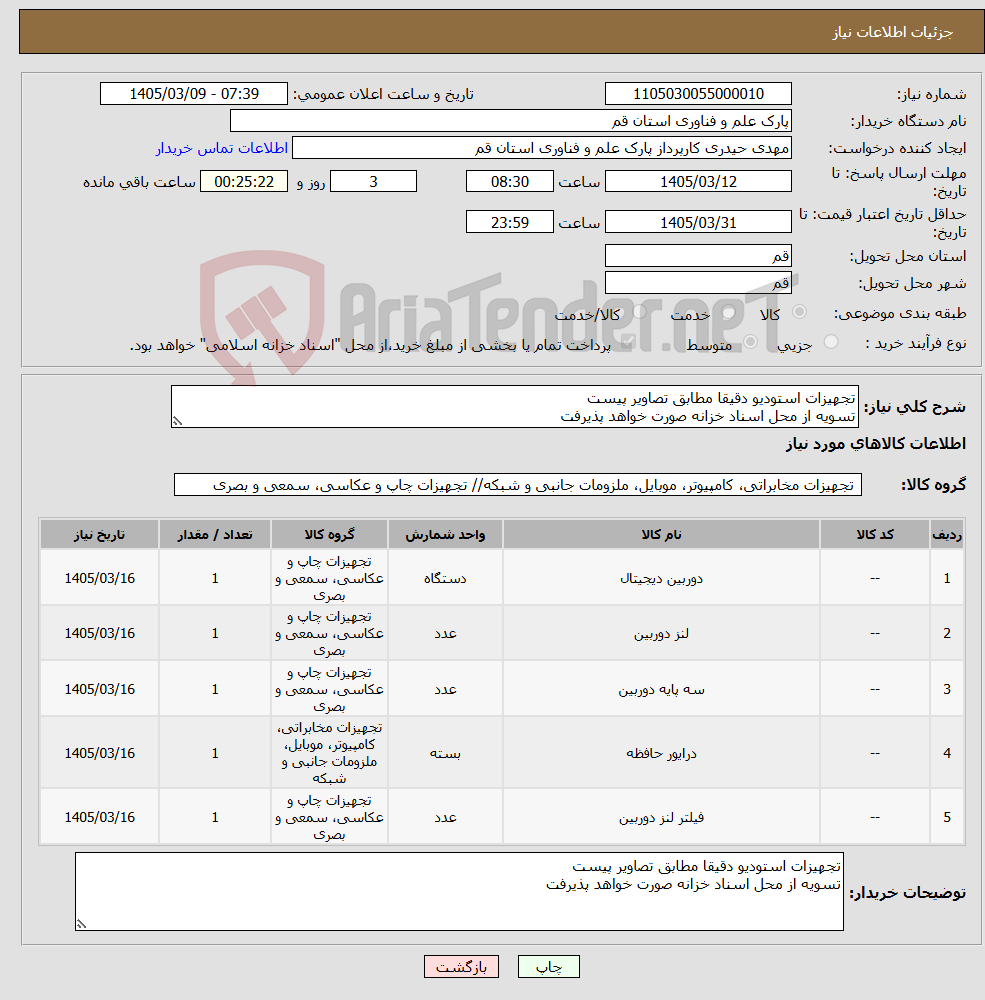
Task: Select the کالا radio button
Action: click(x=799, y=312)
